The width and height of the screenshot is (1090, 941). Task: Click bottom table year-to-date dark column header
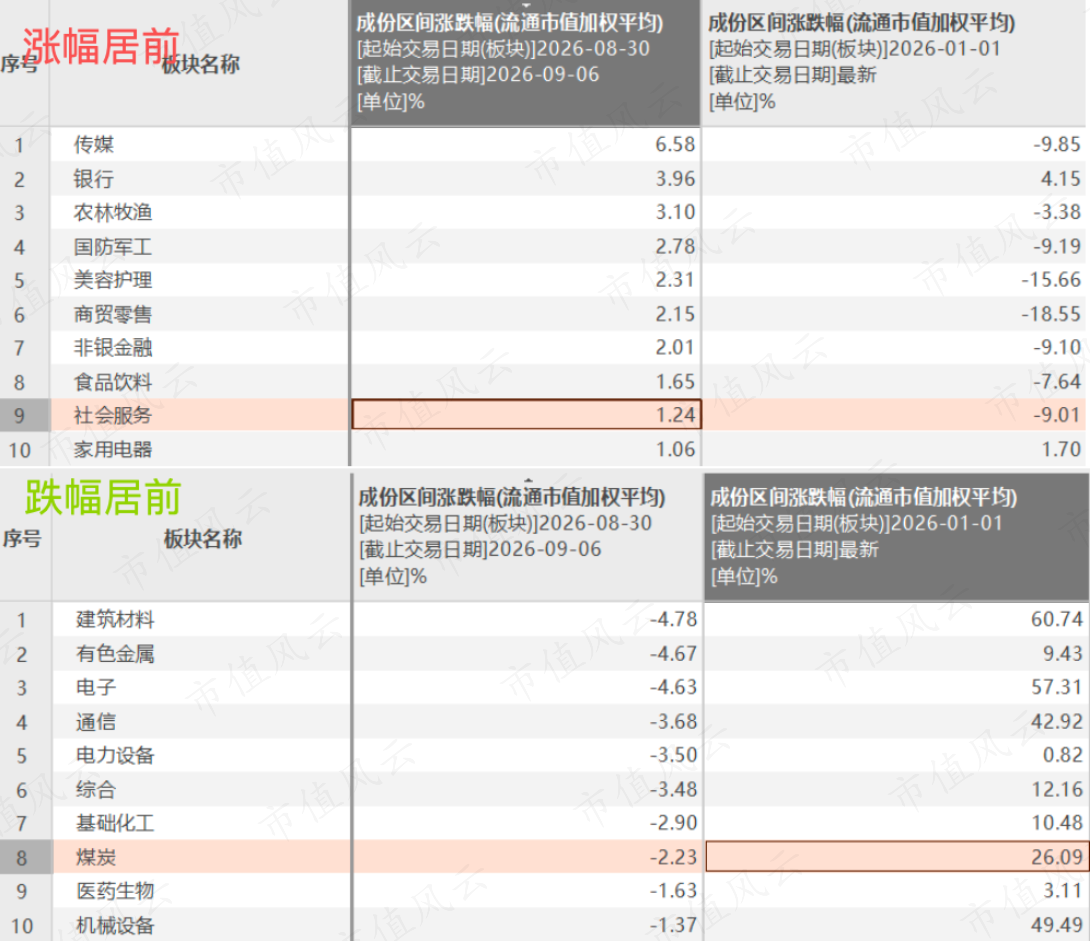tap(896, 537)
